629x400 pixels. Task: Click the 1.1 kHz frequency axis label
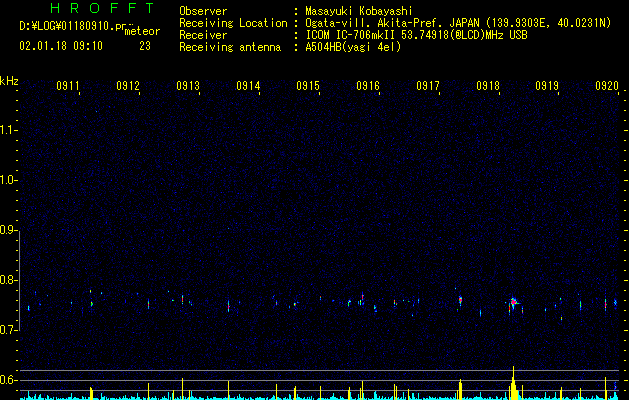9,130
